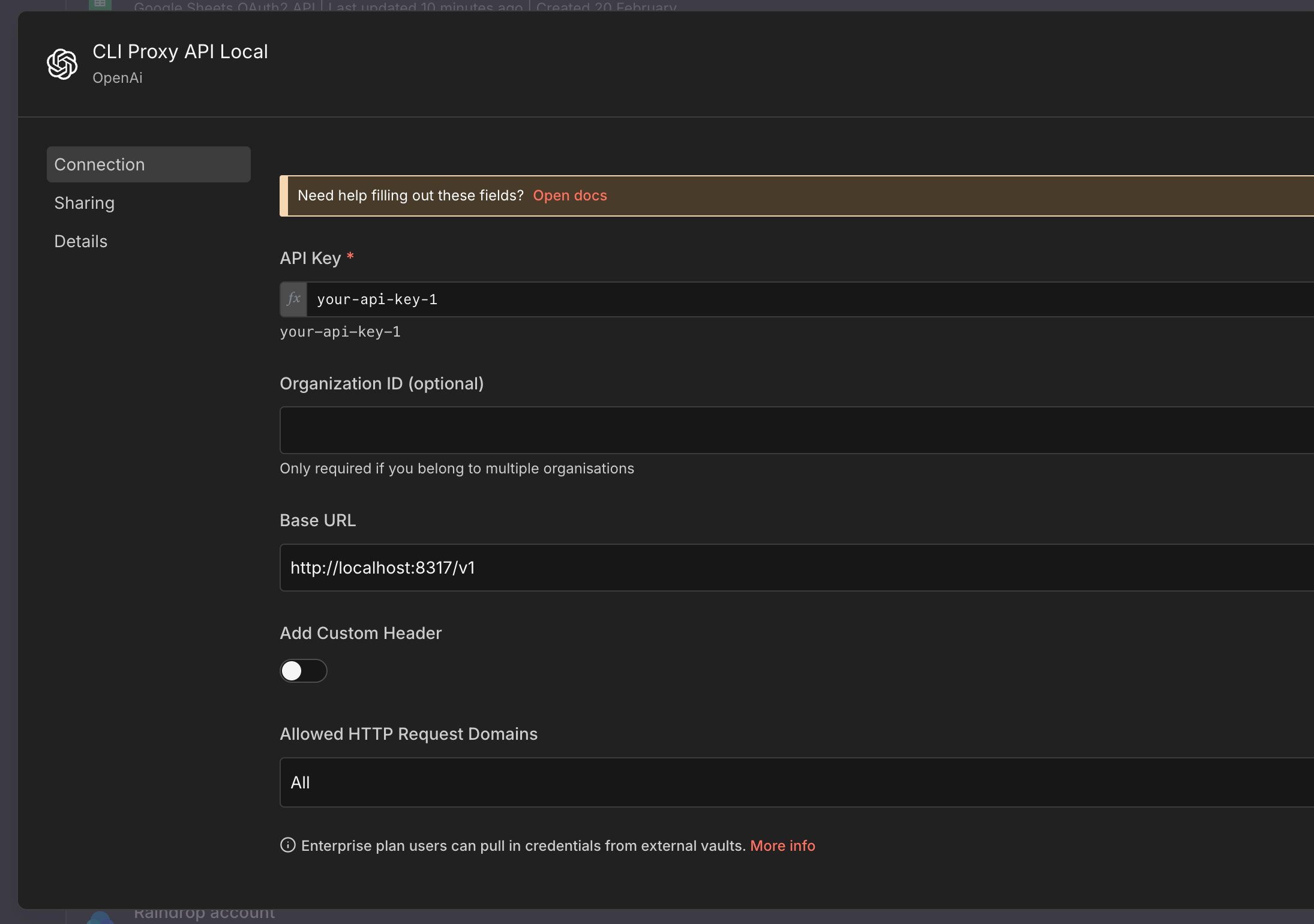Select the Connection tab in sidebar

[x=148, y=164]
